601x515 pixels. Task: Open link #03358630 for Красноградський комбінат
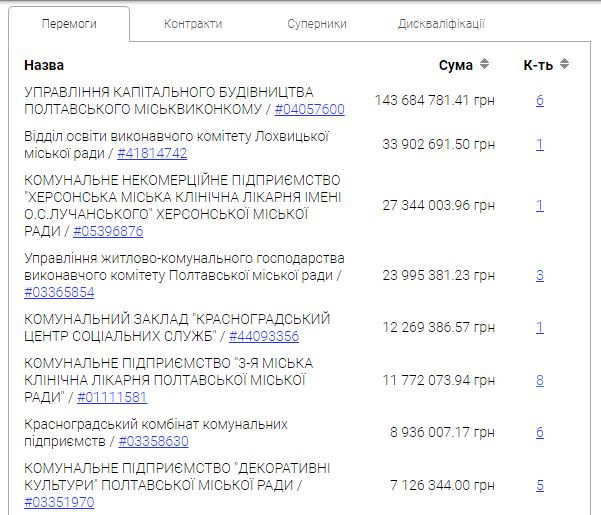coord(153,441)
